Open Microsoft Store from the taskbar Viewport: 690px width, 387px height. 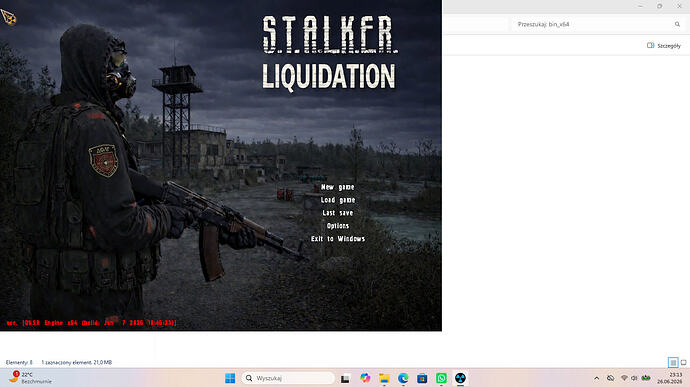(x=422, y=378)
